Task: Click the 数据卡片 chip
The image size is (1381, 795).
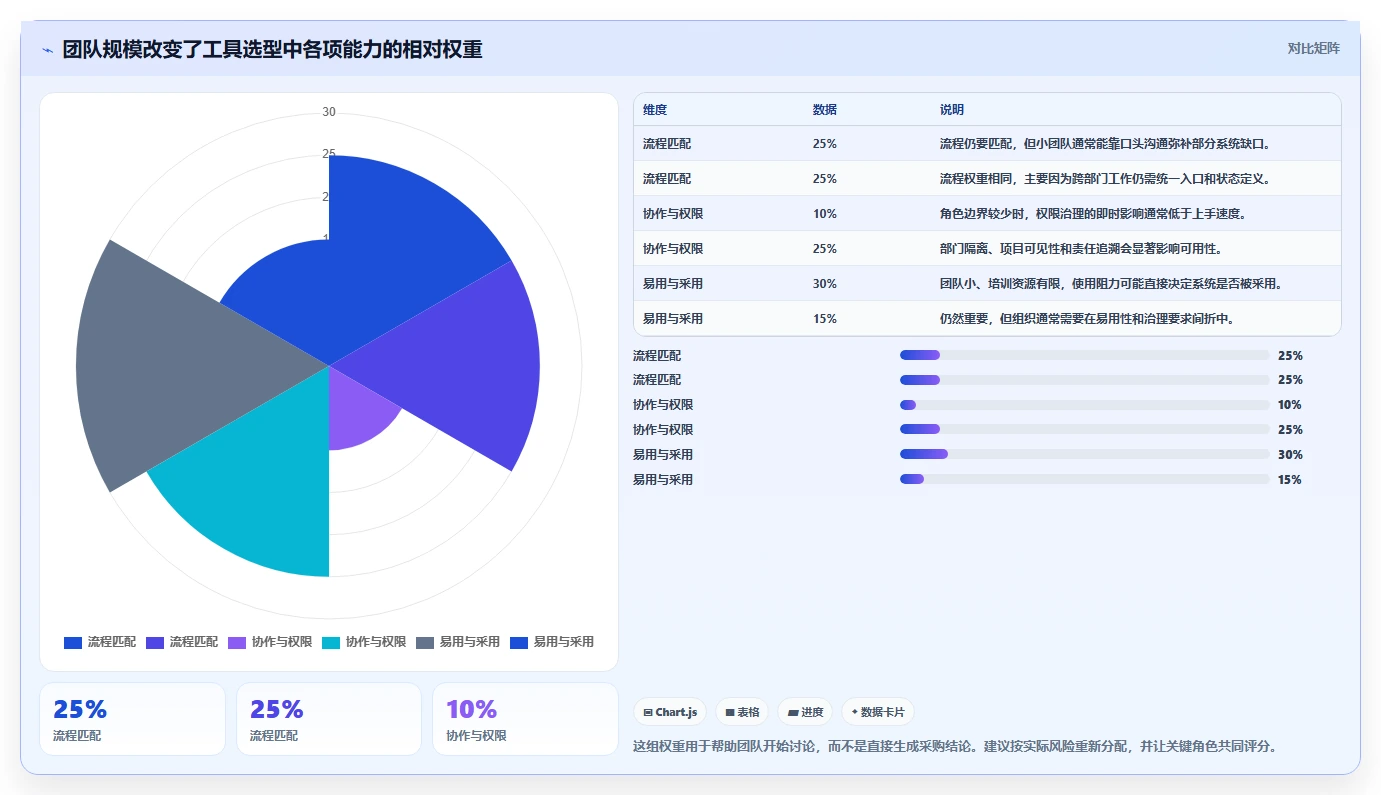Action: pyautogui.click(x=878, y=712)
